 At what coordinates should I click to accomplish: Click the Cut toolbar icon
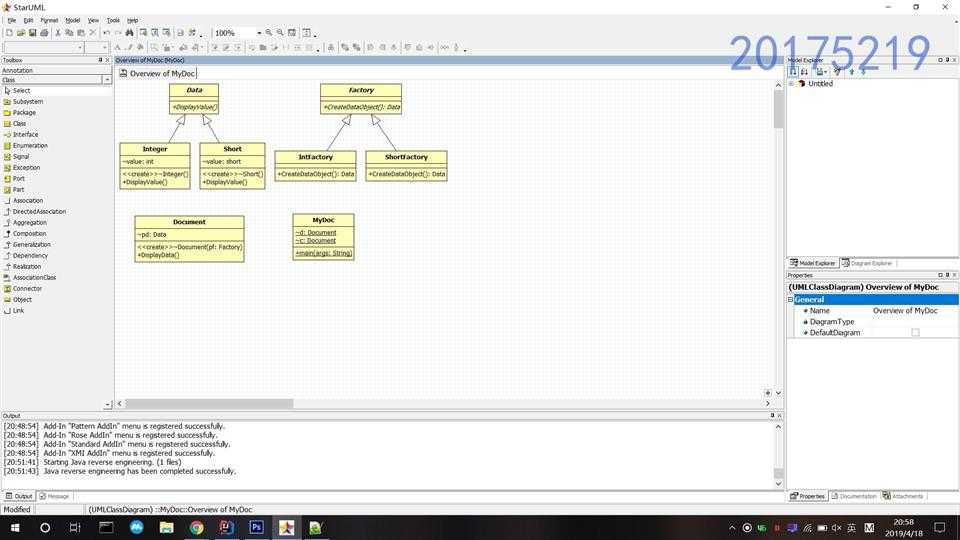pyautogui.click(x=58, y=32)
